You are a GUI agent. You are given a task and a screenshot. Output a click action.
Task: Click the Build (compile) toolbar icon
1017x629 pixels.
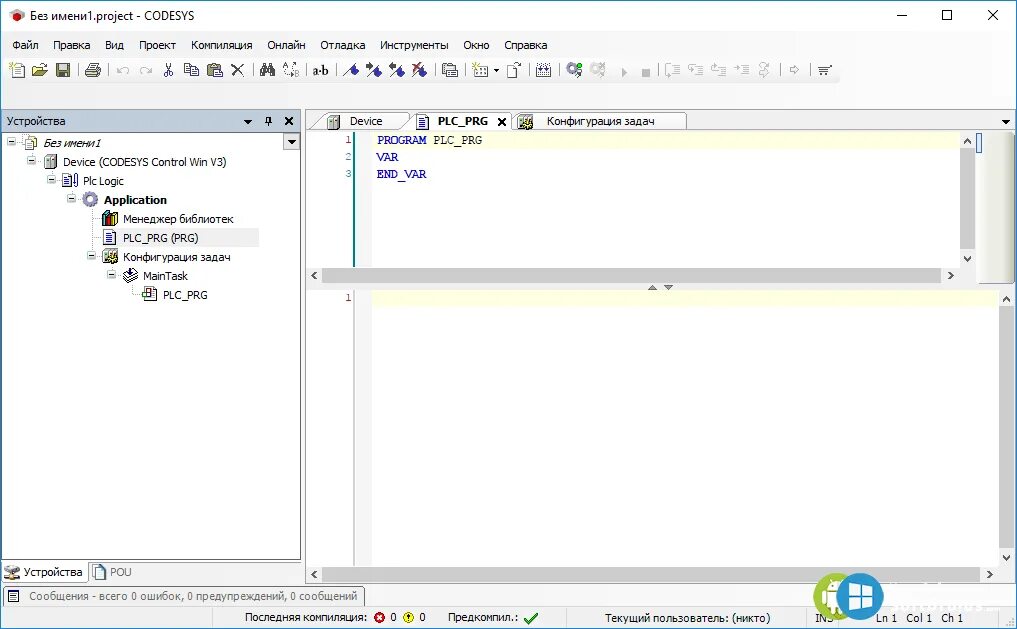[x=544, y=70]
